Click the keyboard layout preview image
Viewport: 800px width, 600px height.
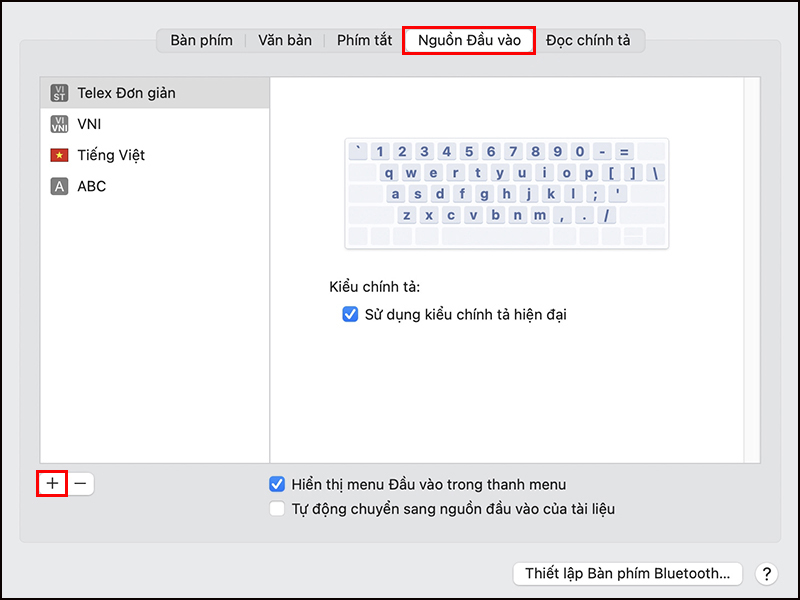[x=507, y=193]
